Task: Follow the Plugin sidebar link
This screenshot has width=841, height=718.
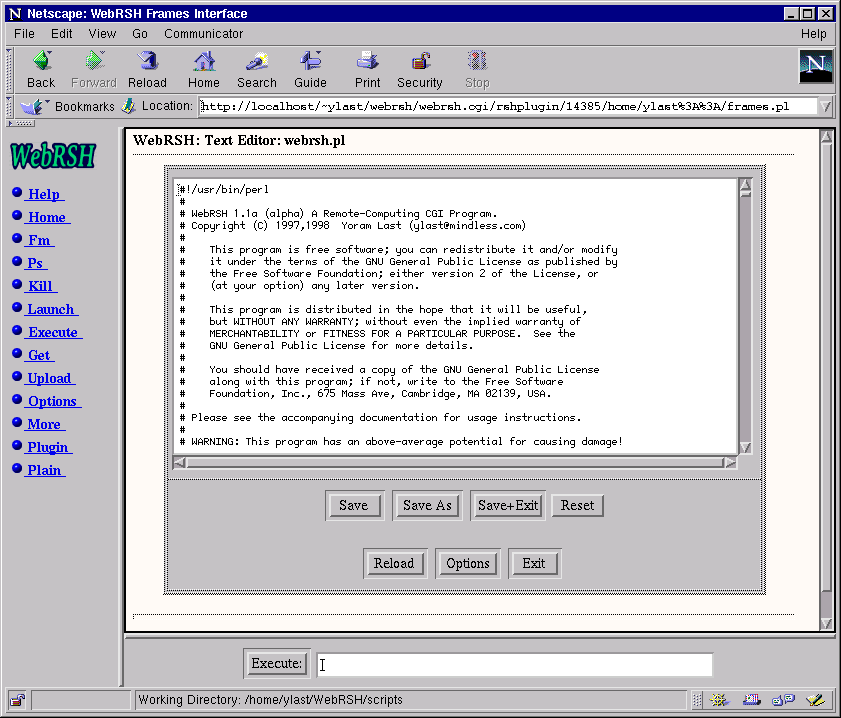Action: [x=48, y=447]
